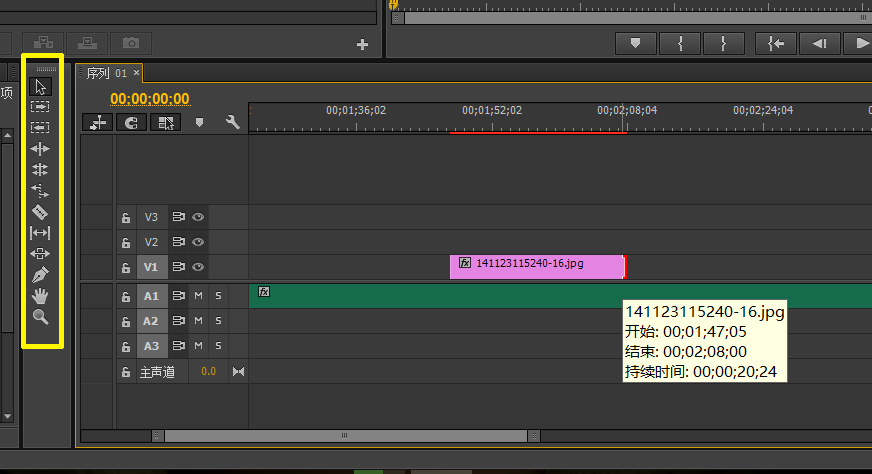Hide the V1 track with eye icon
This screenshot has height=474, width=872.
point(198,267)
